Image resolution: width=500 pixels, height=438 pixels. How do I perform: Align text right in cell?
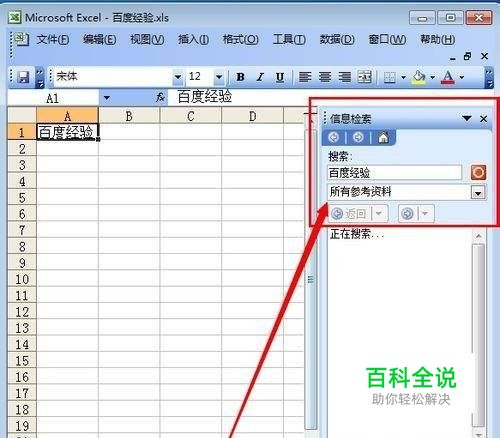point(345,77)
